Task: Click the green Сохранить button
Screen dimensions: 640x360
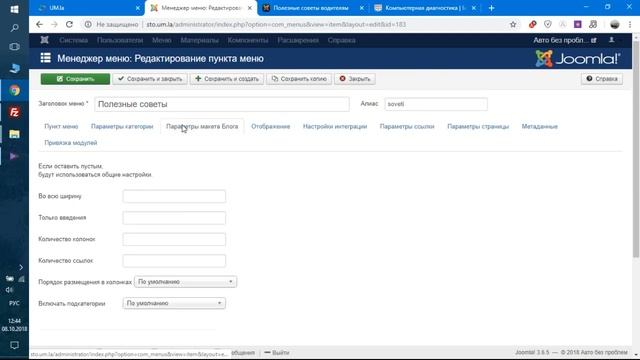Action: (x=75, y=79)
